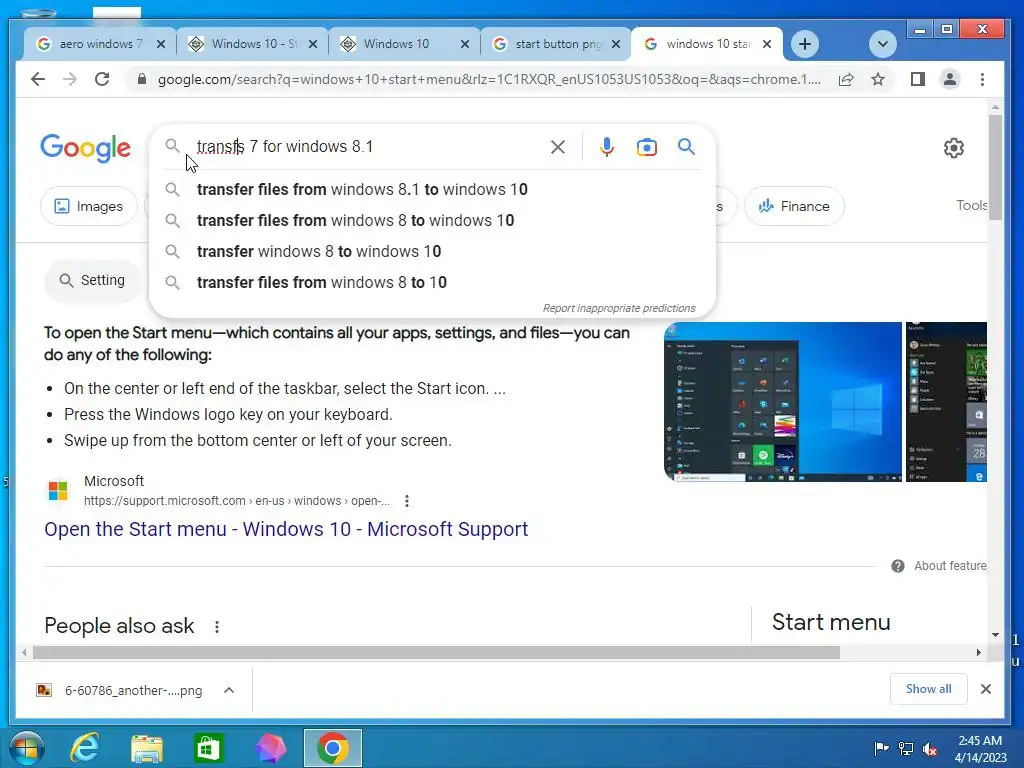Switch to the aero windows 7 tab
This screenshot has width=1024, height=768.
[97, 44]
